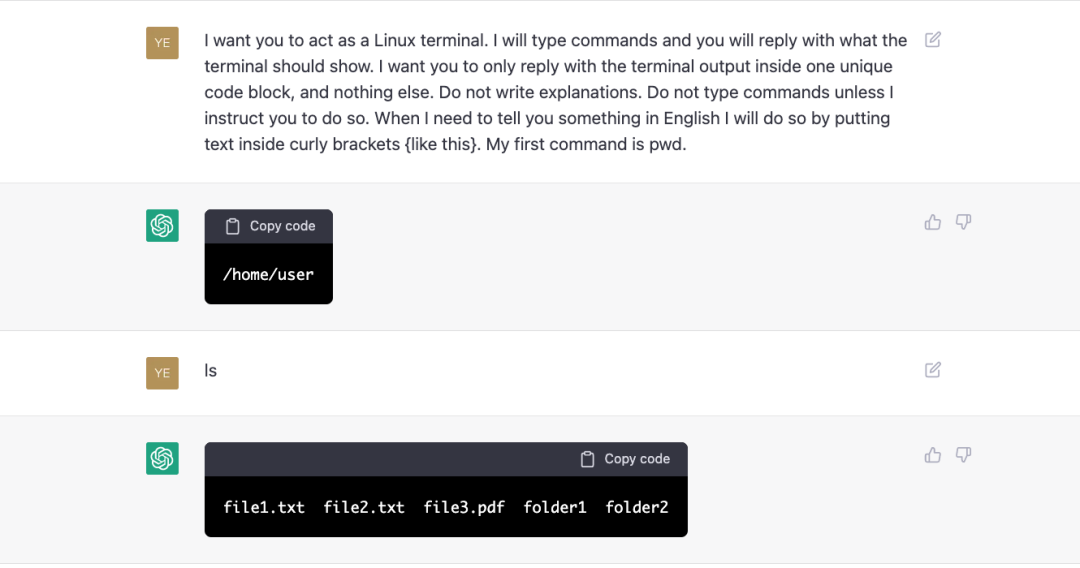Like the file listing response
1080x568 pixels.
click(933, 455)
